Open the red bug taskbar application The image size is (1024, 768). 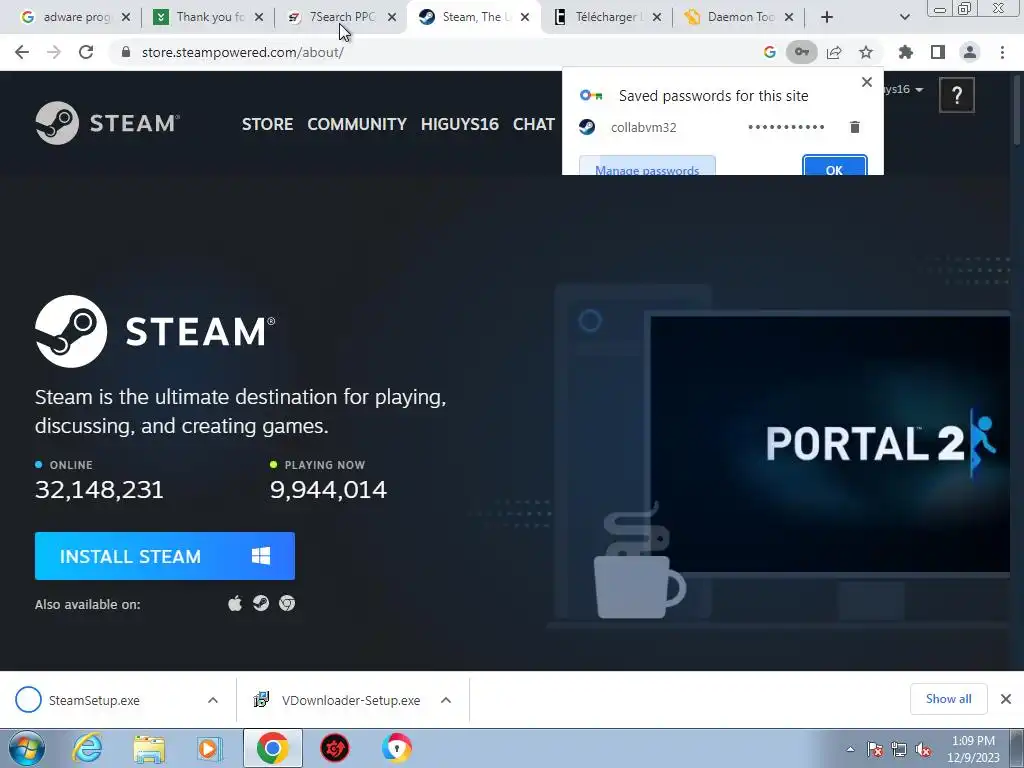pyautogui.click(x=334, y=748)
